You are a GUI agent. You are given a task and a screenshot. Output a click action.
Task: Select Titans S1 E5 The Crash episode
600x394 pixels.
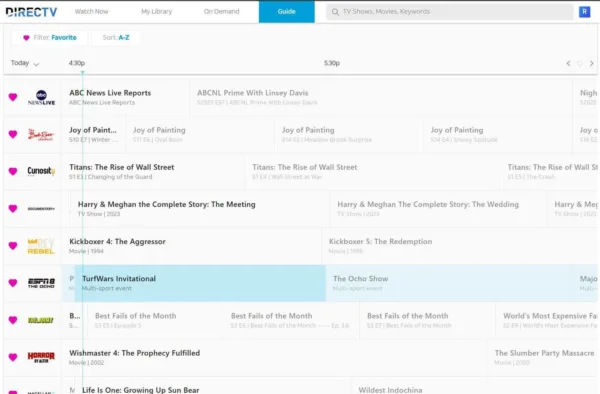coord(549,171)
